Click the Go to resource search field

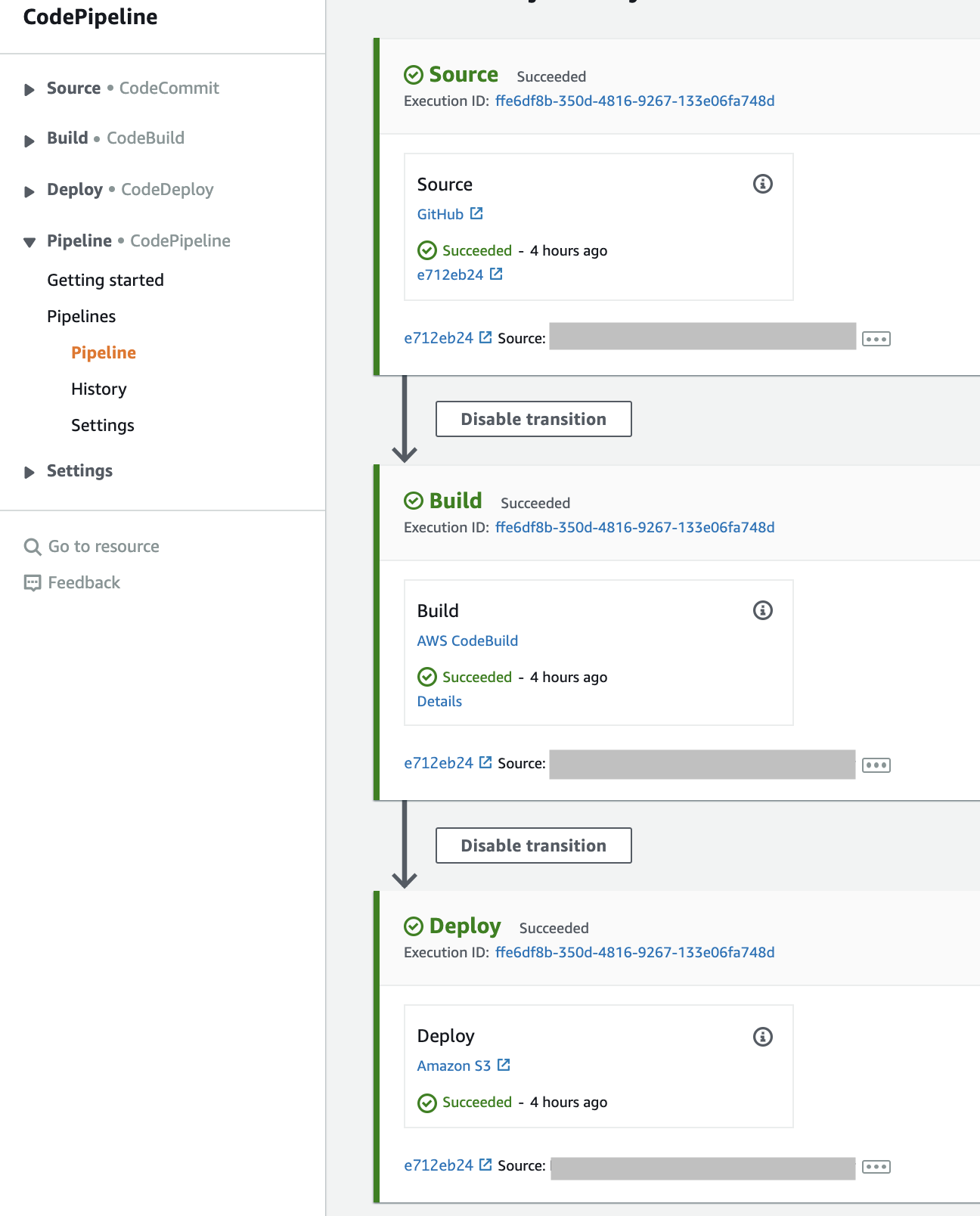(x=104, y=546)
